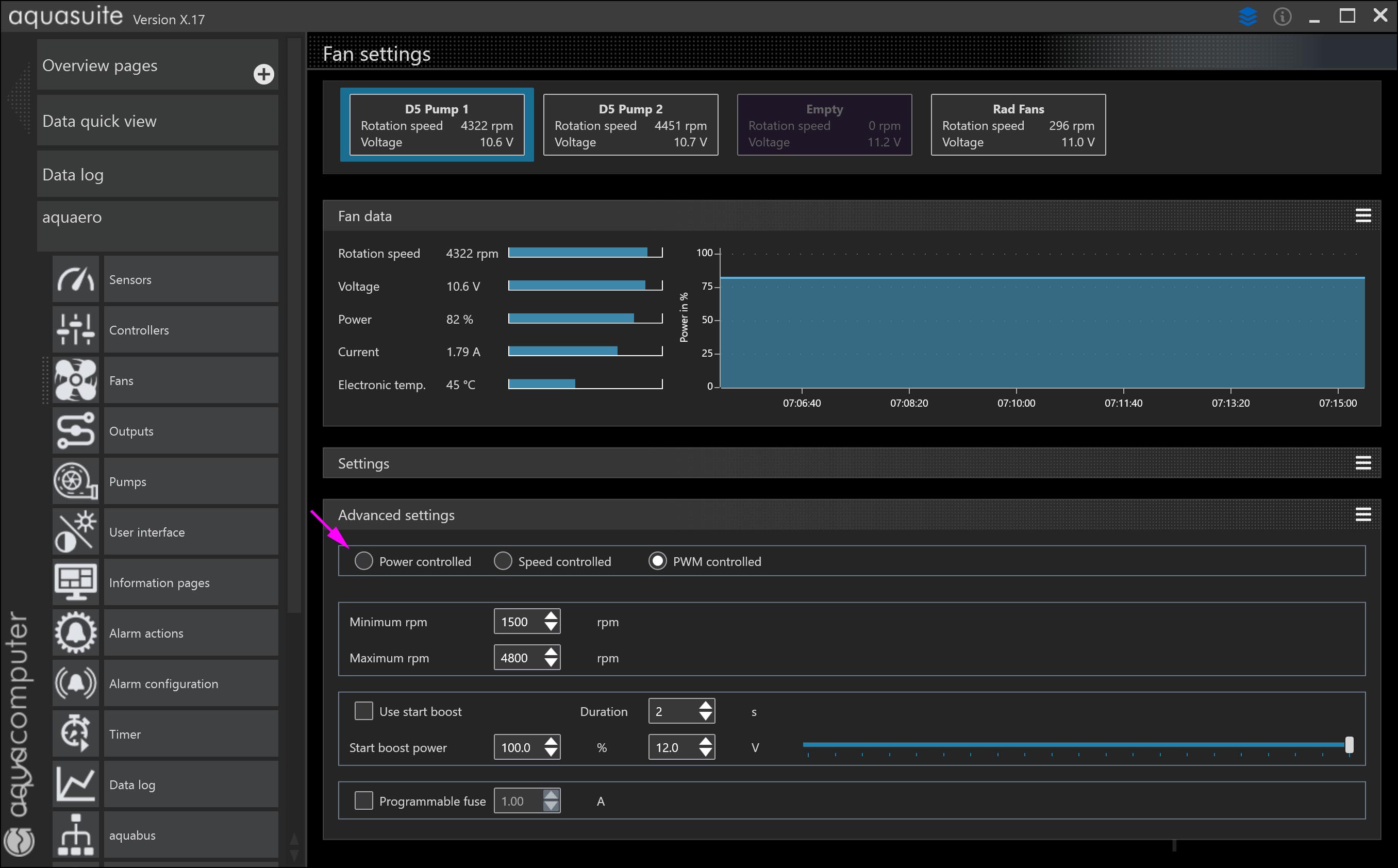Image resolution: width=1398 pixels, height=868 pixels.
Task: Open Data quick view
Action: click(x=157, y=121)
